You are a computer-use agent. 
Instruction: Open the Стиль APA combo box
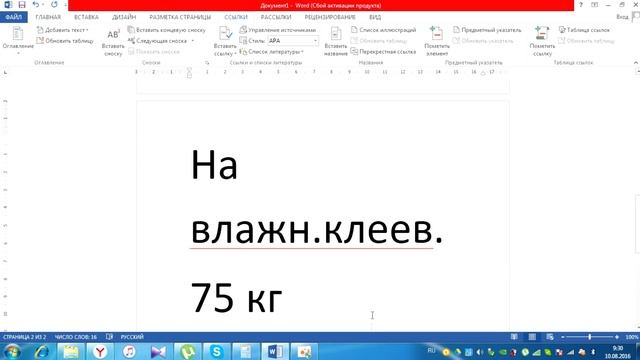pyautogui.click(x=293, y=41)
